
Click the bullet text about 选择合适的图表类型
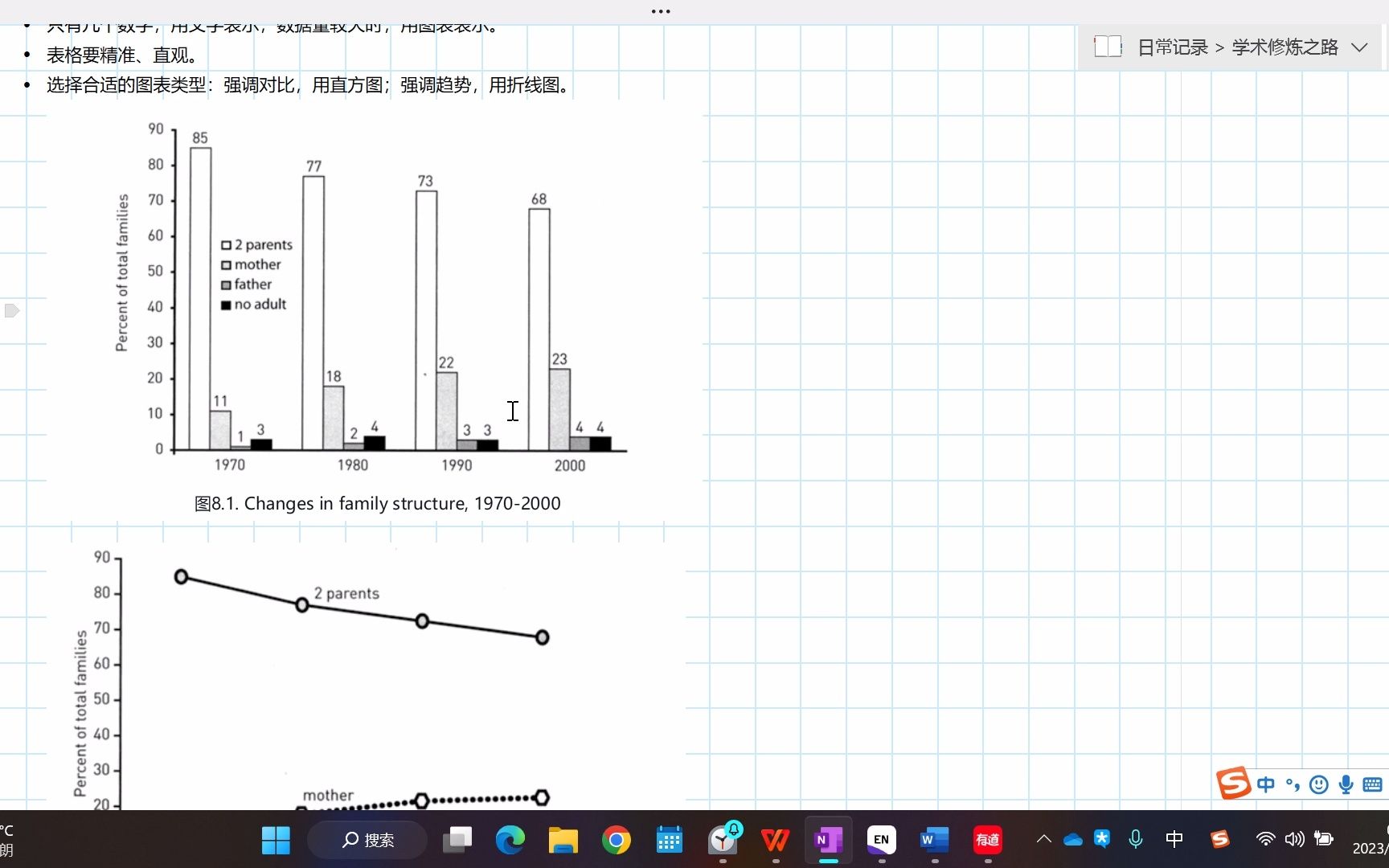coord(310,85)
